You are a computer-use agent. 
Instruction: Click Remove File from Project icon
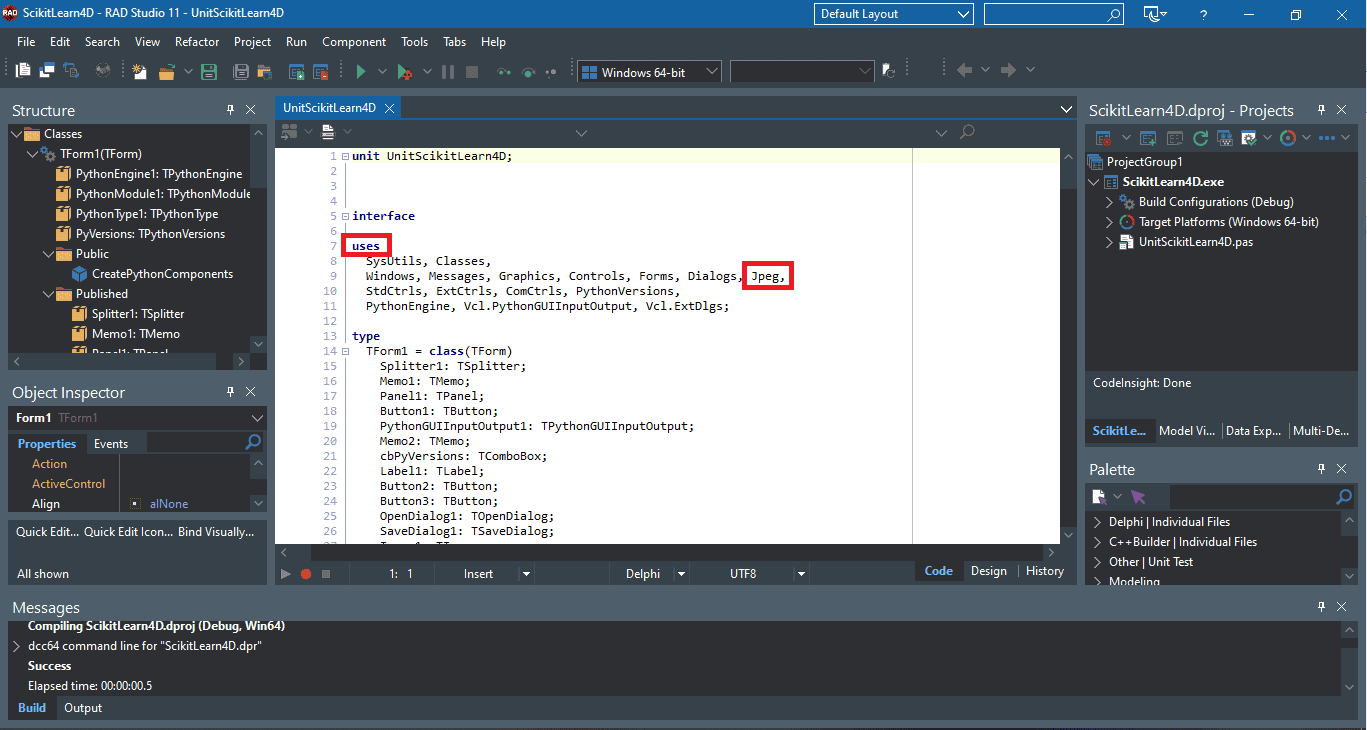click(321, 71)
